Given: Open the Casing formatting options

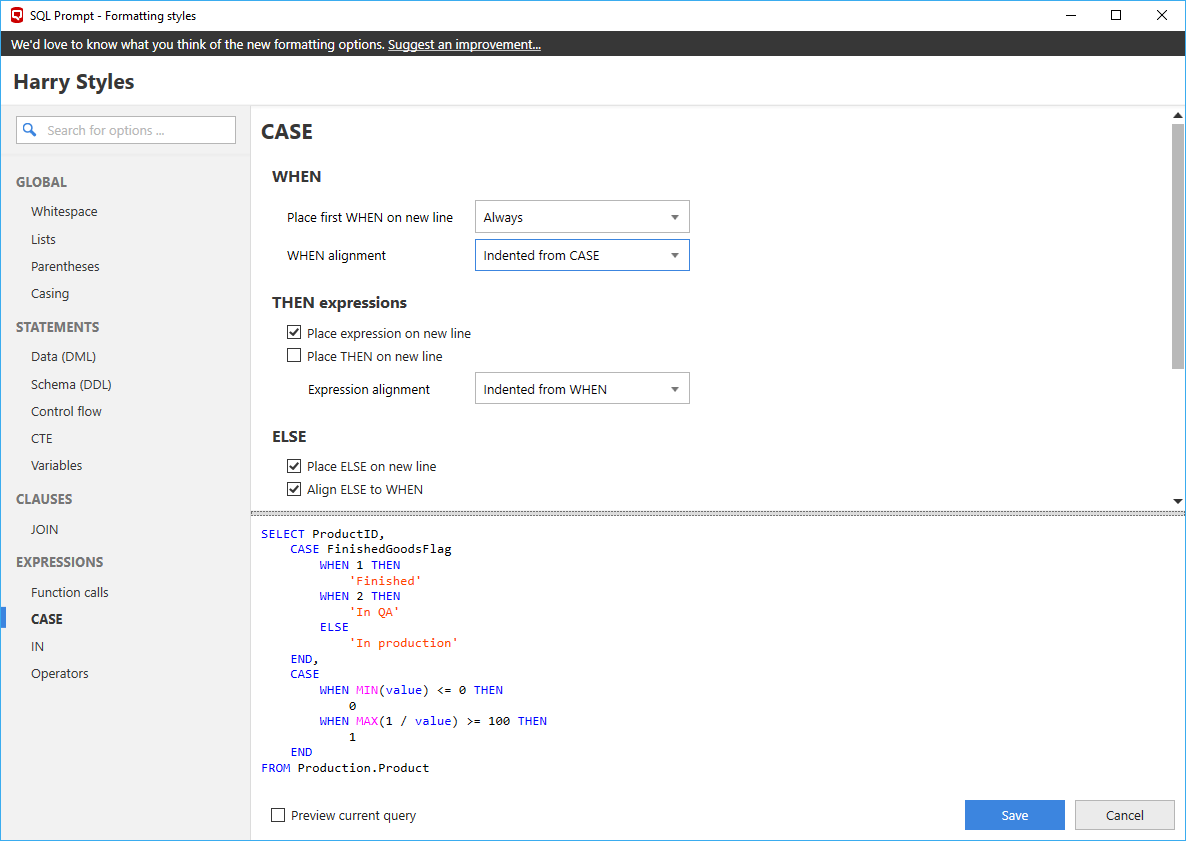Looking at the screenshot, I should point(50,293).
